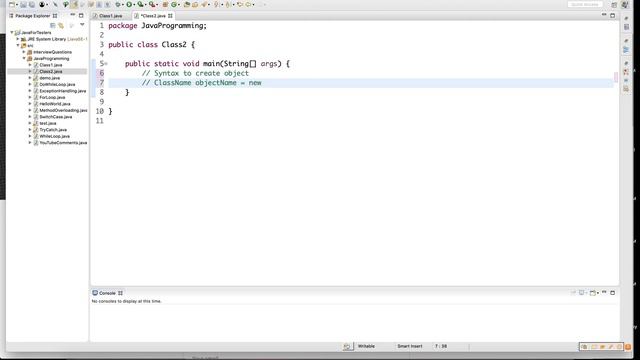The height and width of the screenshot is (360, 640).
Task: Select the *Class2.java editor tab
Action: click(153, 16)
